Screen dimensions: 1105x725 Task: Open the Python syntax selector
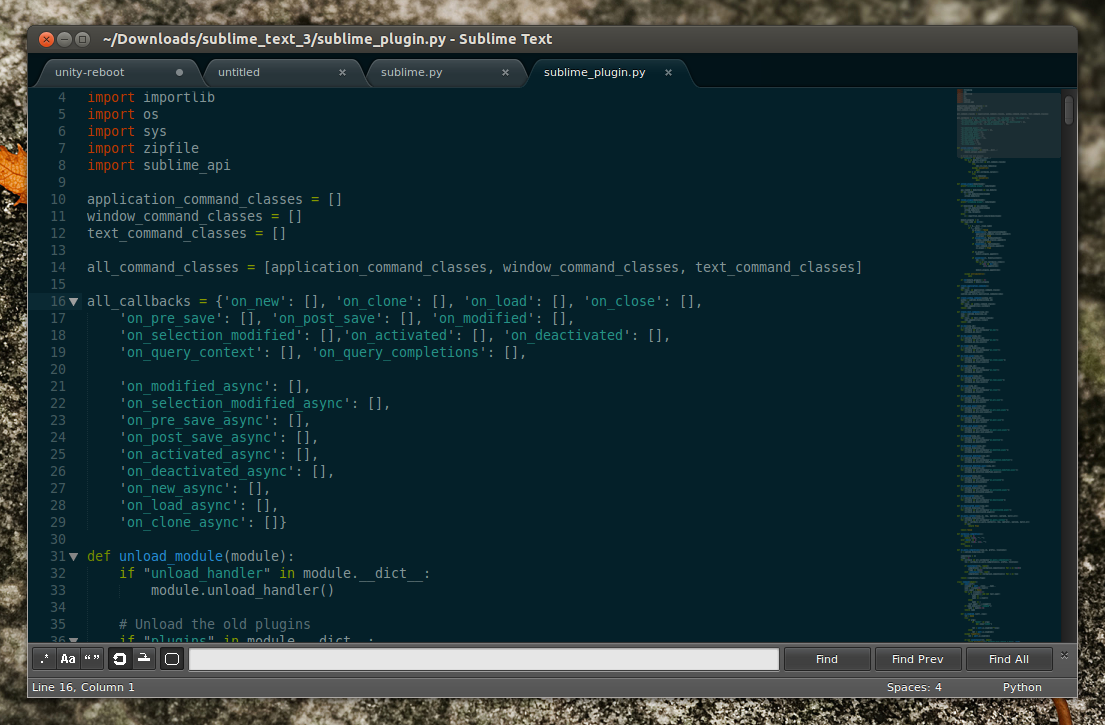click(x=1022, y=687)
